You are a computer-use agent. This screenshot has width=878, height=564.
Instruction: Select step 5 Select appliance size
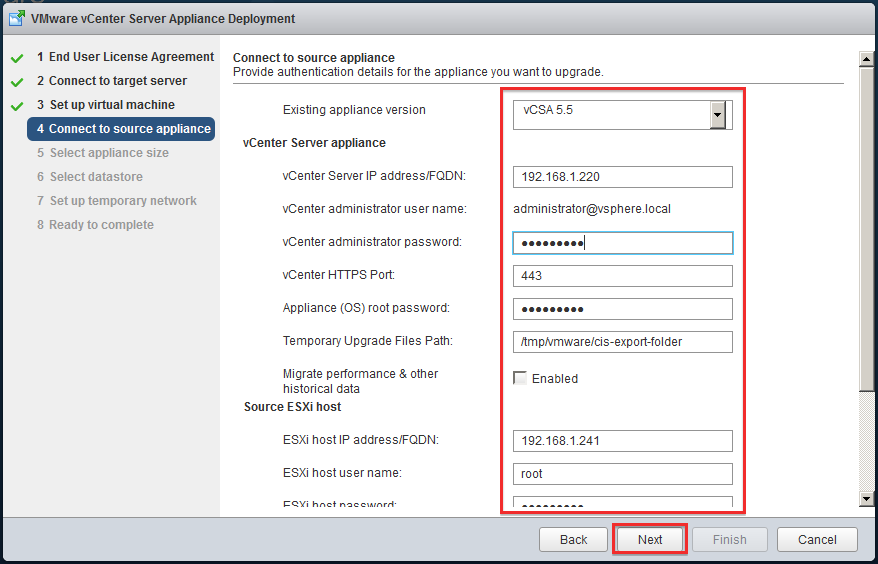point(103,153)
